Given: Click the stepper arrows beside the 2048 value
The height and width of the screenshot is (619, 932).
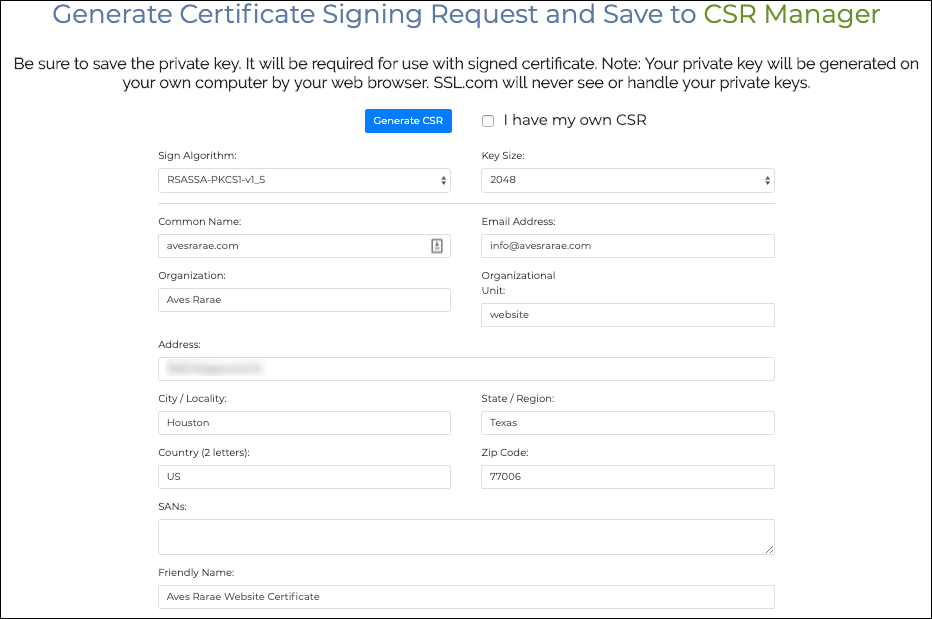Looking at the screenshot, I should click(766, 181).
